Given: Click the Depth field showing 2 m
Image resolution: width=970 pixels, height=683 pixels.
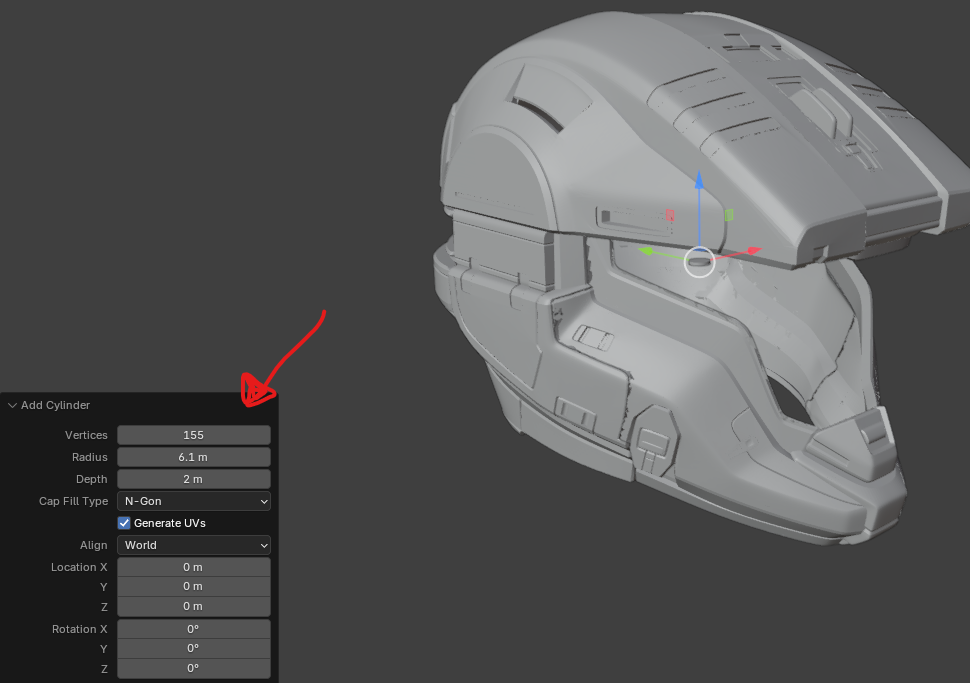Looking at the screenshot, I should [x=194, y=479].
